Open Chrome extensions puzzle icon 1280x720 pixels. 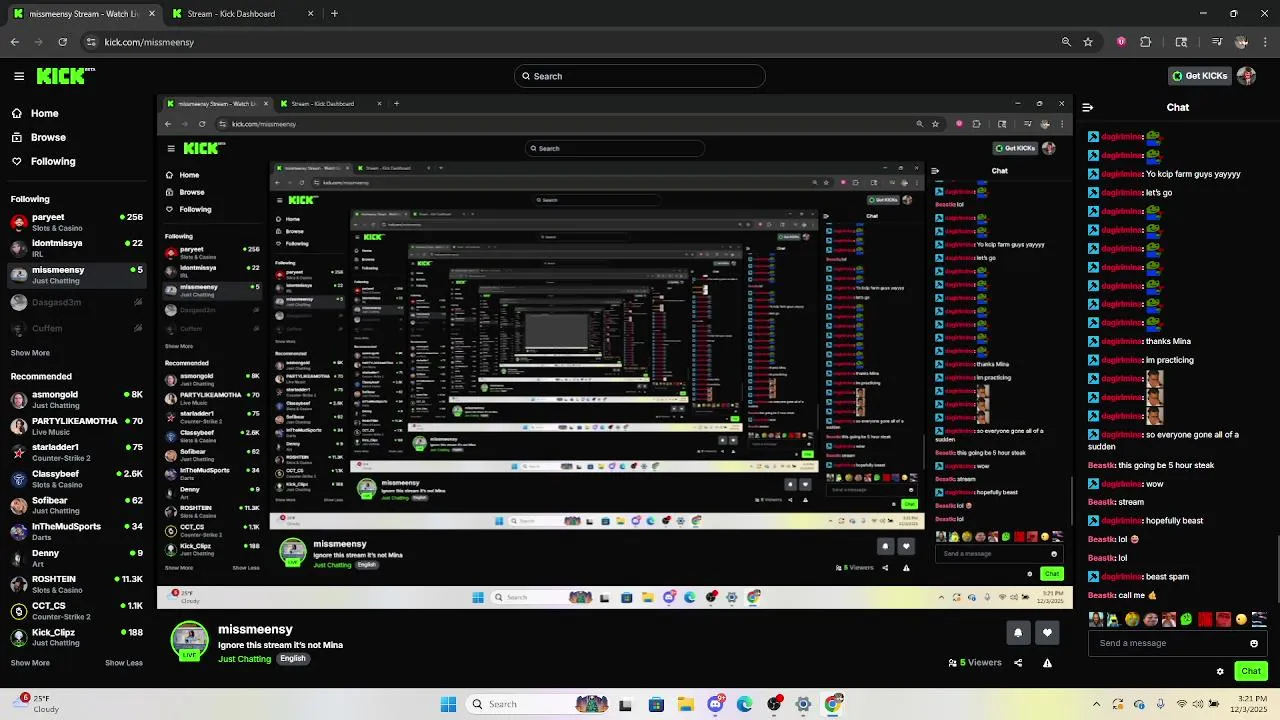[x=1146, y=42]
